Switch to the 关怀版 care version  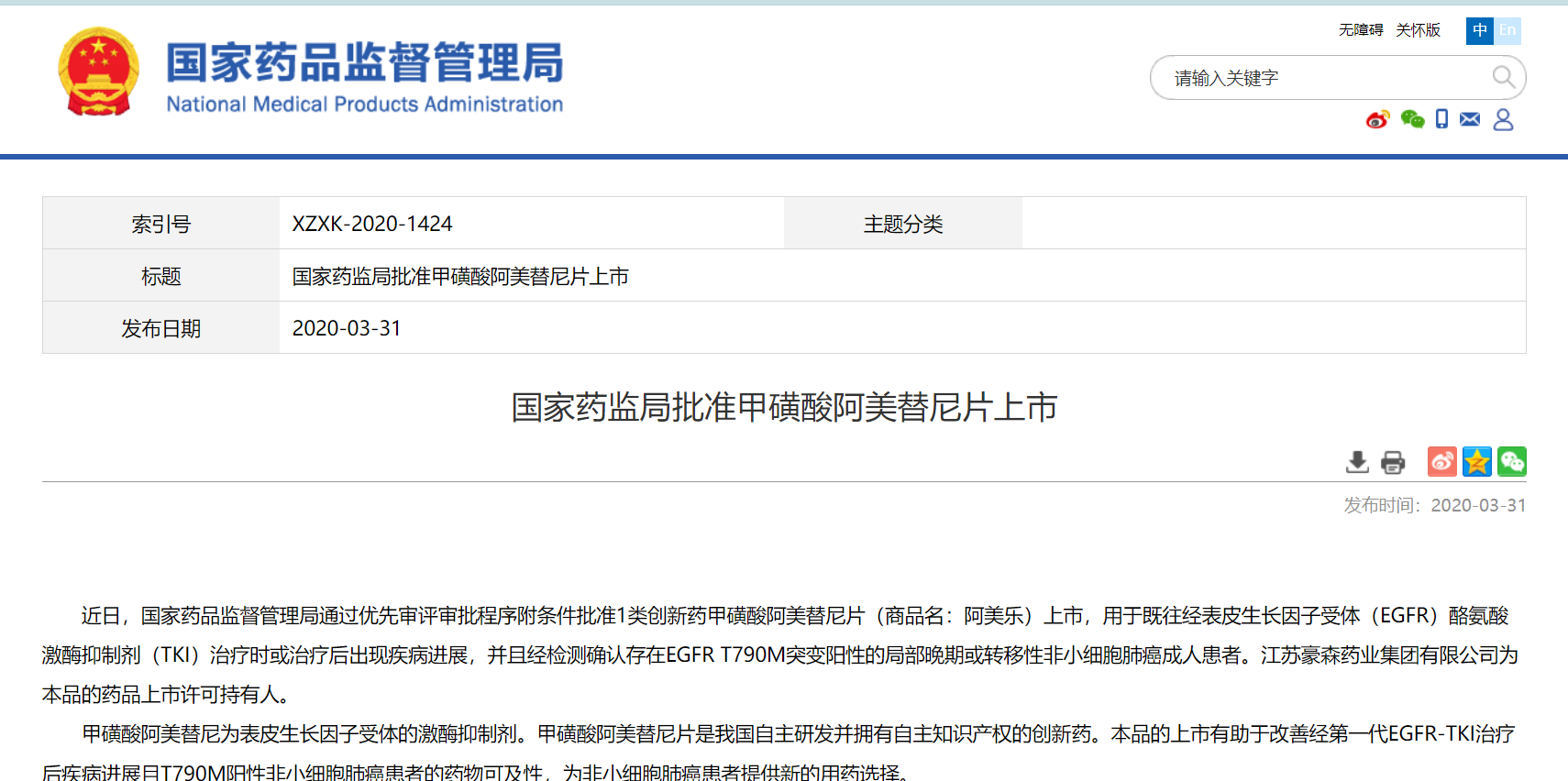click(1418, 30)
